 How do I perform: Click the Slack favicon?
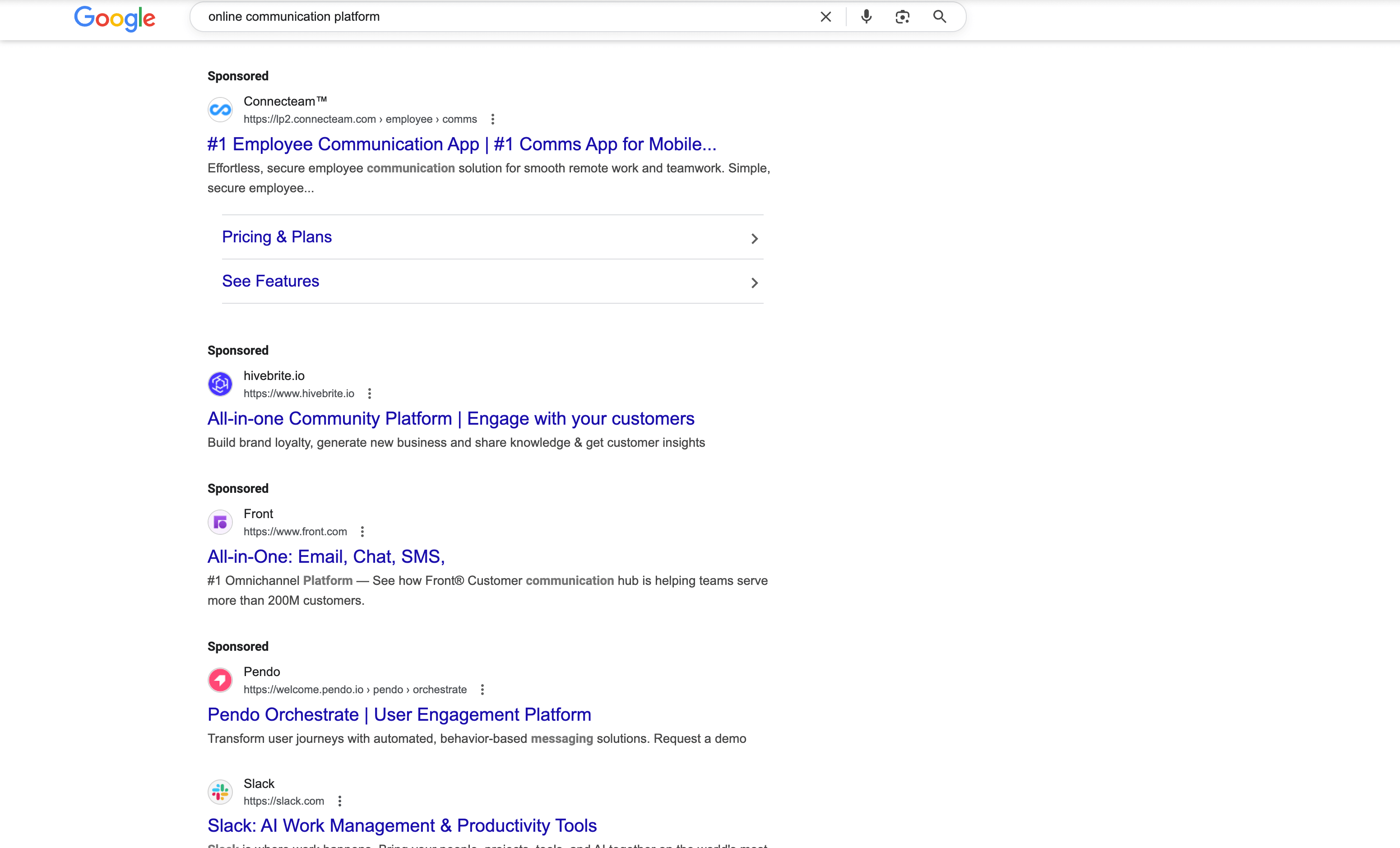point(220,792)
